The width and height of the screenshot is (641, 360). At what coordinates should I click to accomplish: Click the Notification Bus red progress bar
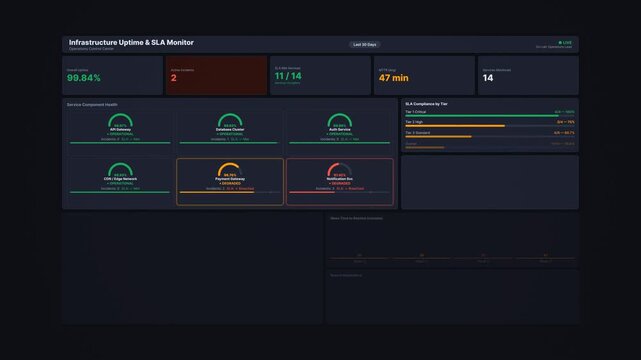coord(339,192)
